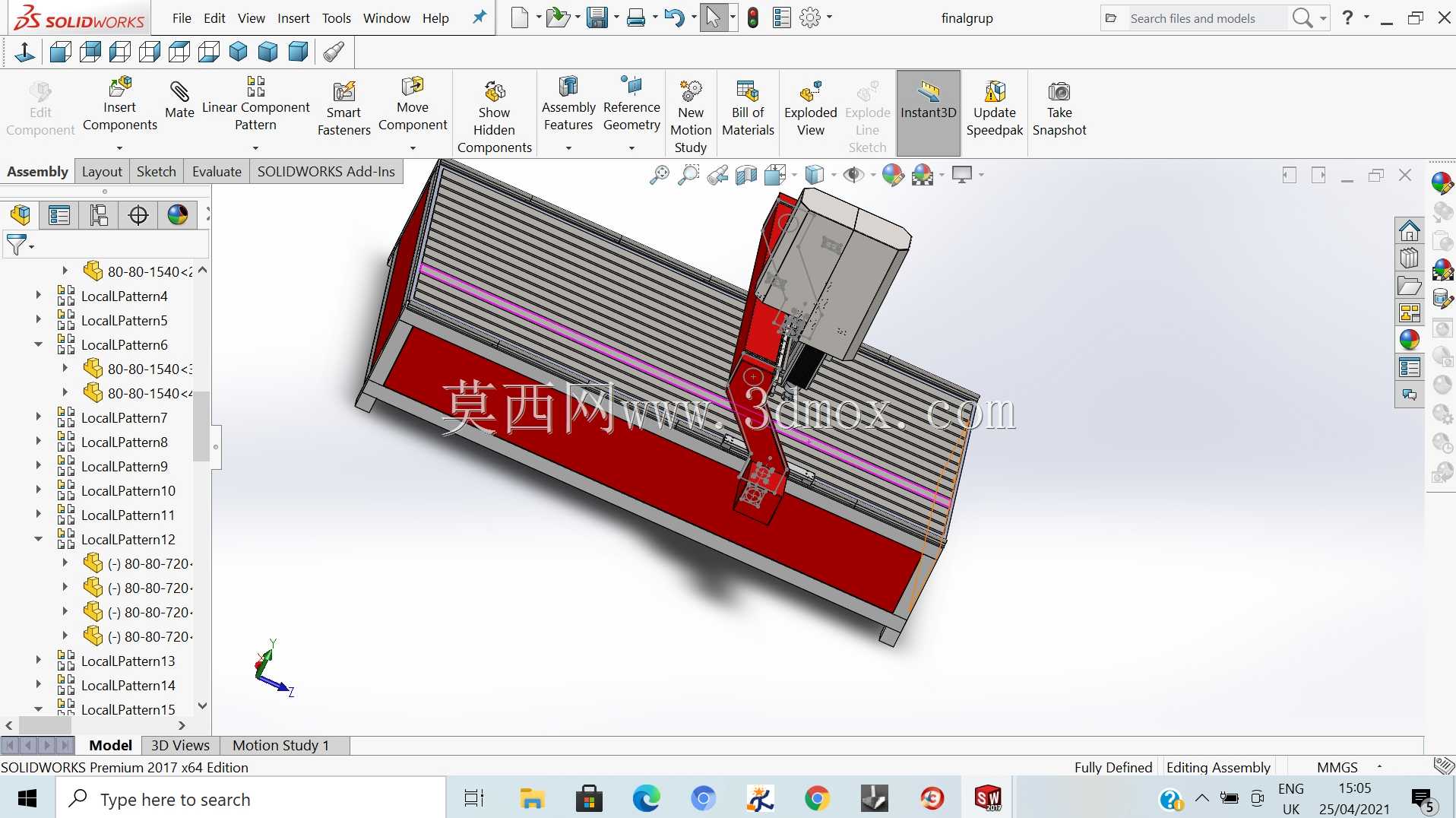Open the ConfigurationManager tab
This screenshot has width=1456, height=818.
point(99,215)
